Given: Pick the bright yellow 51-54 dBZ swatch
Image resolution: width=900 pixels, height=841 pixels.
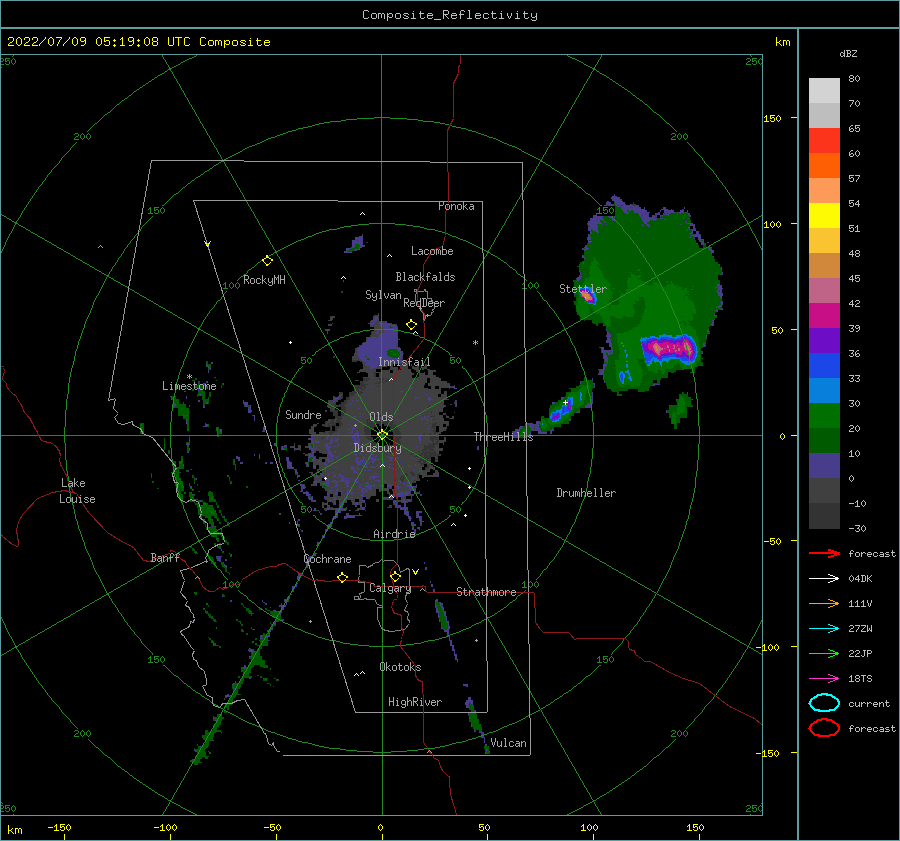Looking at the screenshot, I should 824,216.
